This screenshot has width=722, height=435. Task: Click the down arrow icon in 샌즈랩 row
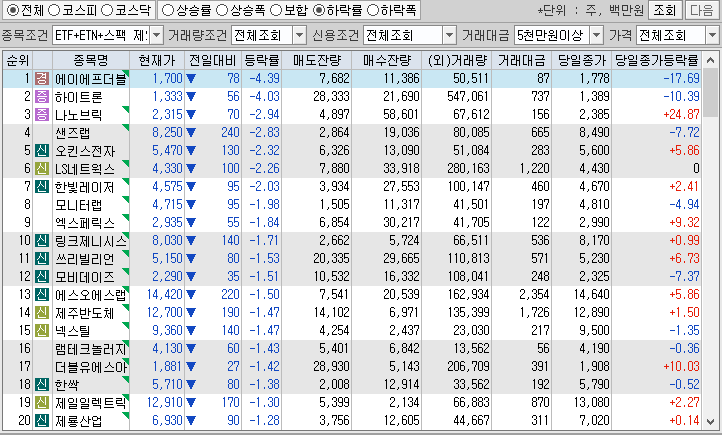191,133
